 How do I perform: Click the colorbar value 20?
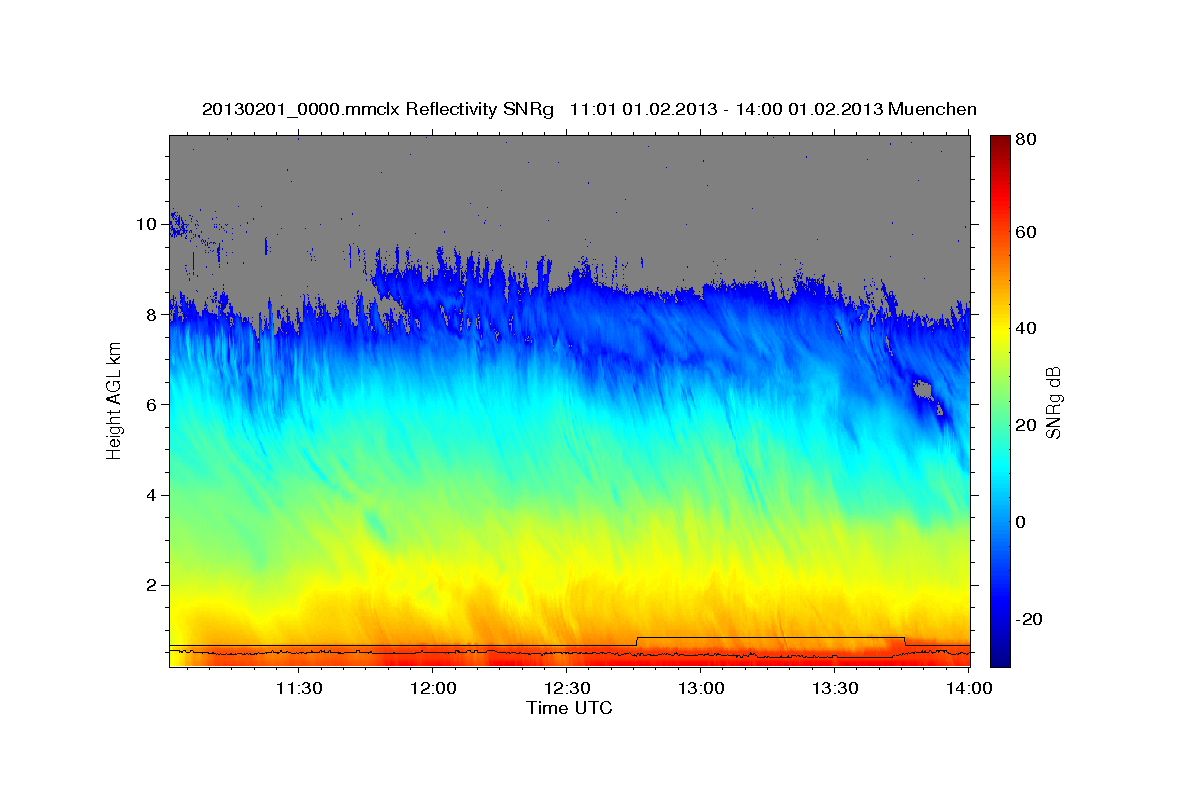click(x=1027, y=426)
